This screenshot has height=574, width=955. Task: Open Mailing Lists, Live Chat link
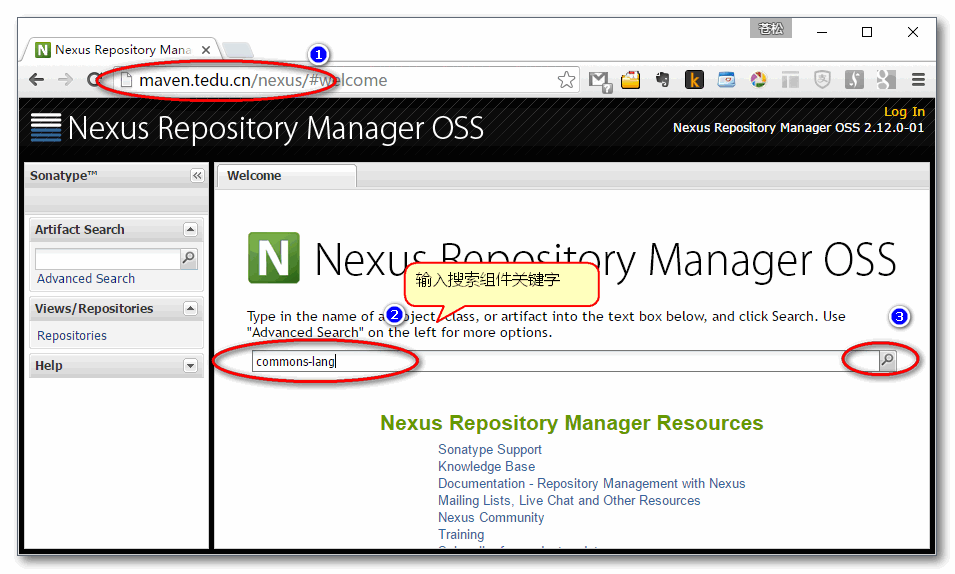click(569, 501)
